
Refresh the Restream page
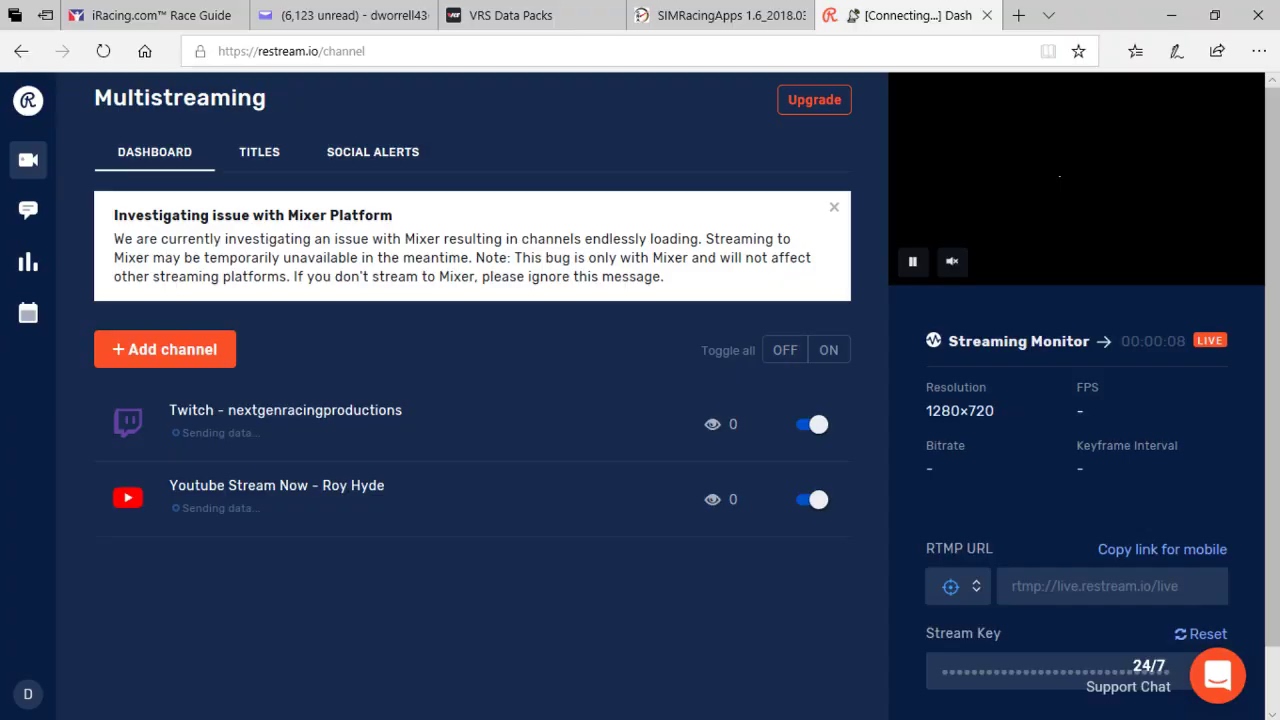tap(103, 51)
